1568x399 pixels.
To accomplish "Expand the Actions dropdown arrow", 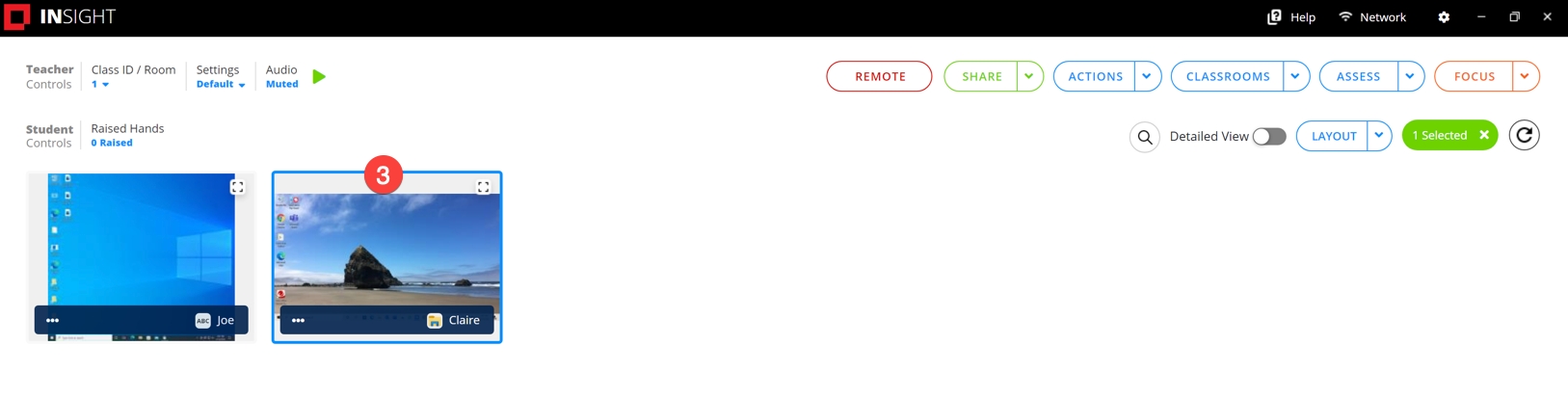I will tap(1147, 76).
